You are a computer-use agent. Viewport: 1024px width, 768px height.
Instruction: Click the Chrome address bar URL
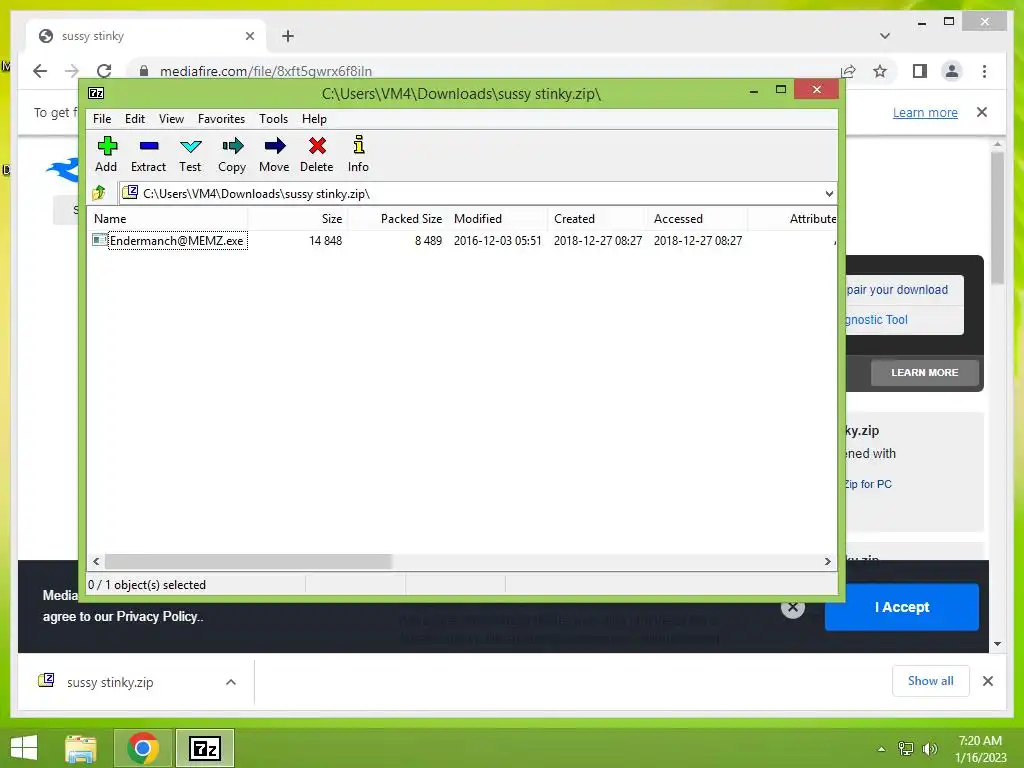tap(266, 71)
